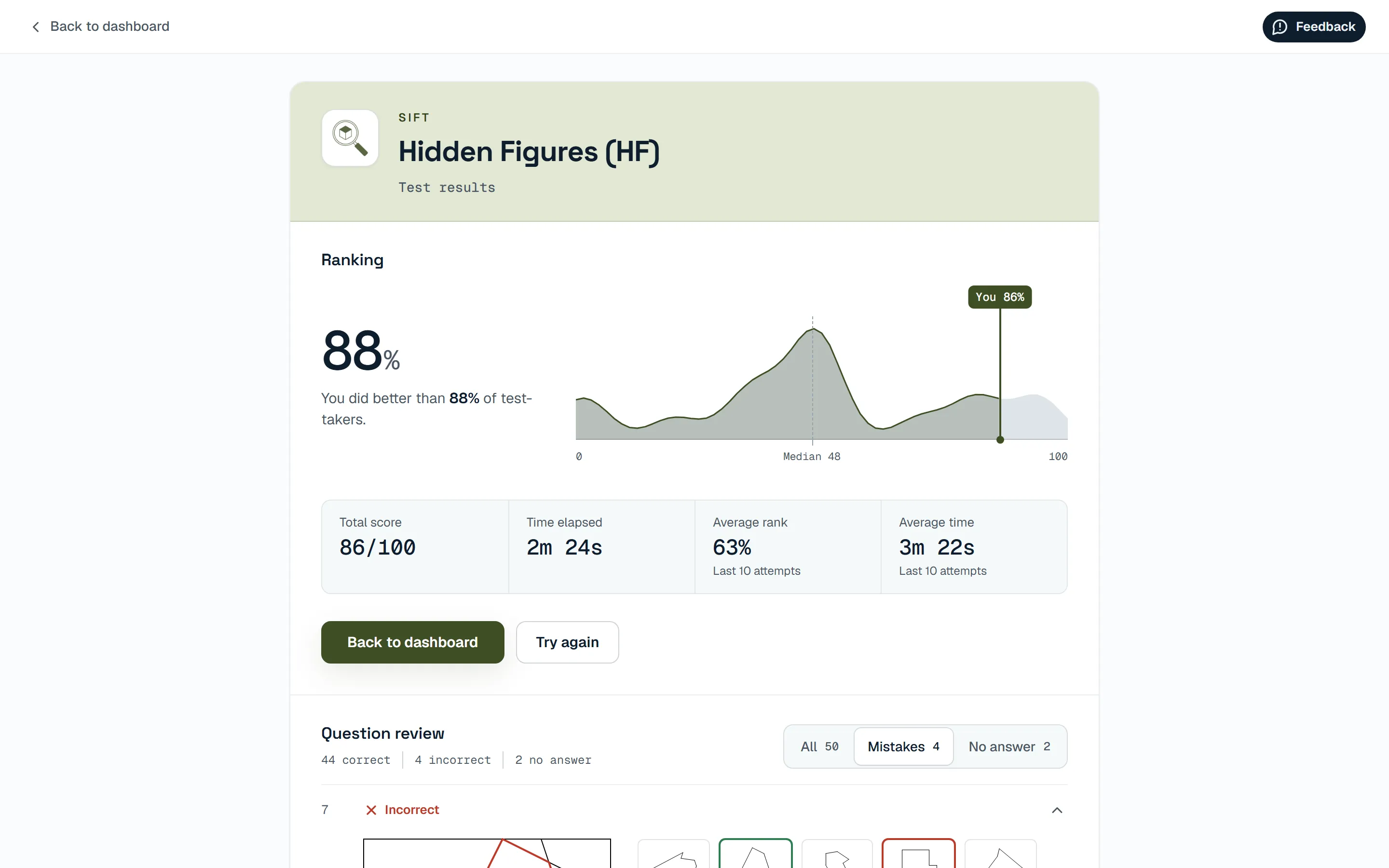1389x868 pixels.
Task: Open the Back to dashboard top link
Action: point(100,27)
